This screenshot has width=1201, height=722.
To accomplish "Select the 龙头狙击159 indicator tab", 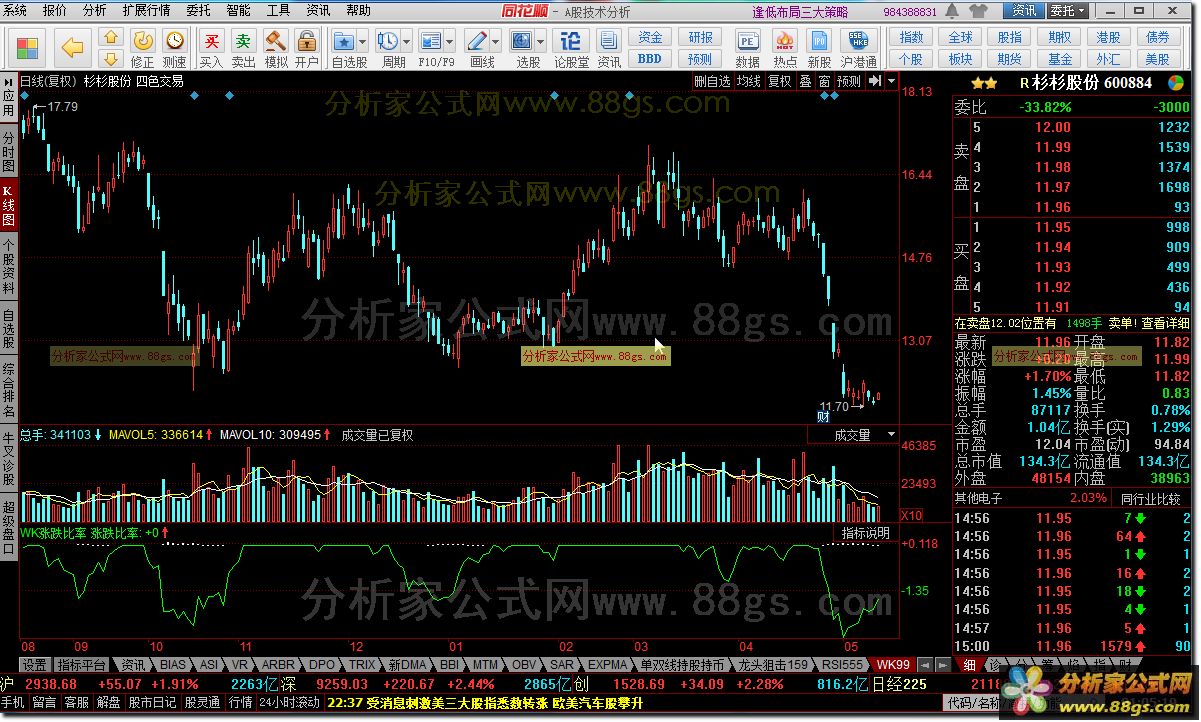I will [x=773, y=664].
